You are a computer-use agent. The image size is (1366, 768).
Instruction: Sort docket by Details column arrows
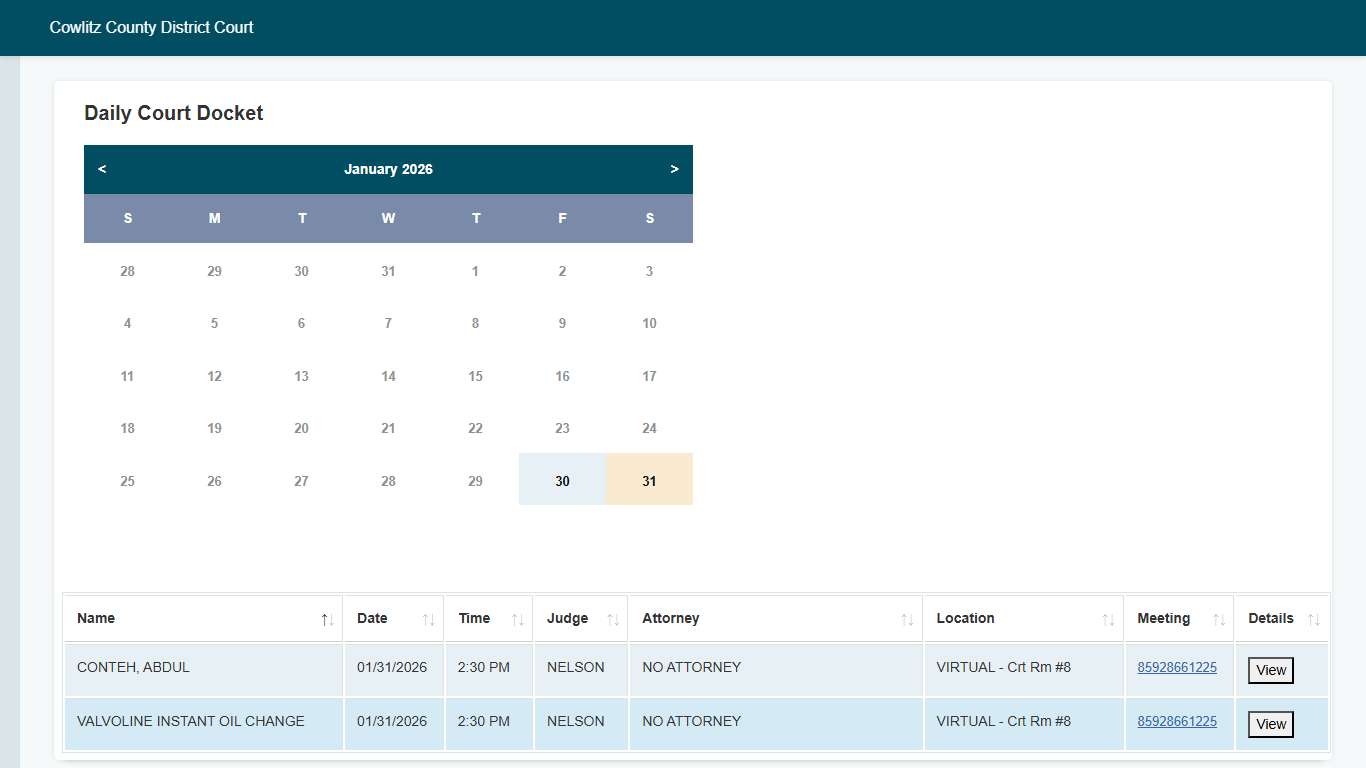click(x=1313, y=620)
